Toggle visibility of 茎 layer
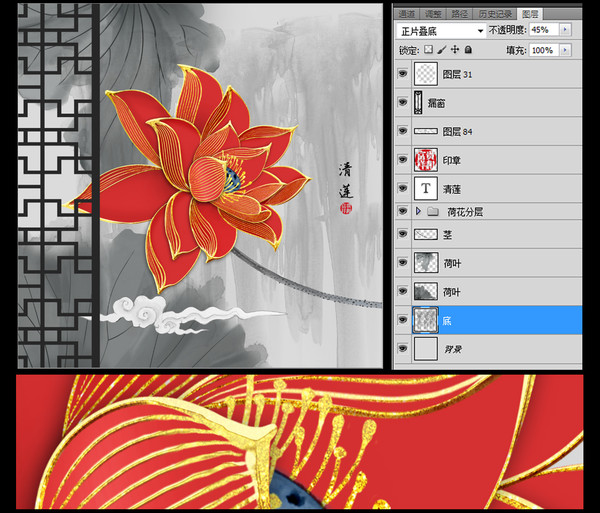600x513 pixels. point(403,233)
